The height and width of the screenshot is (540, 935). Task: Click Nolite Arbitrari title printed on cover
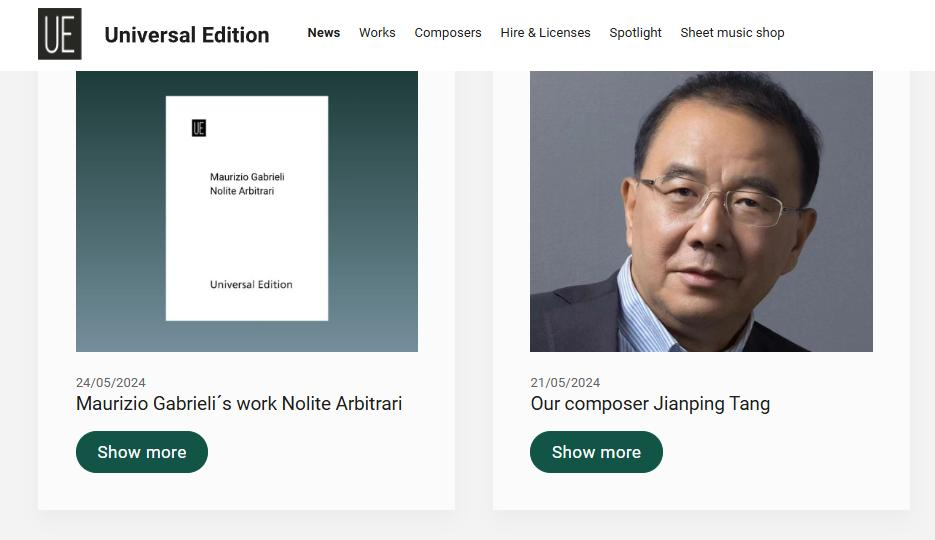242,191
